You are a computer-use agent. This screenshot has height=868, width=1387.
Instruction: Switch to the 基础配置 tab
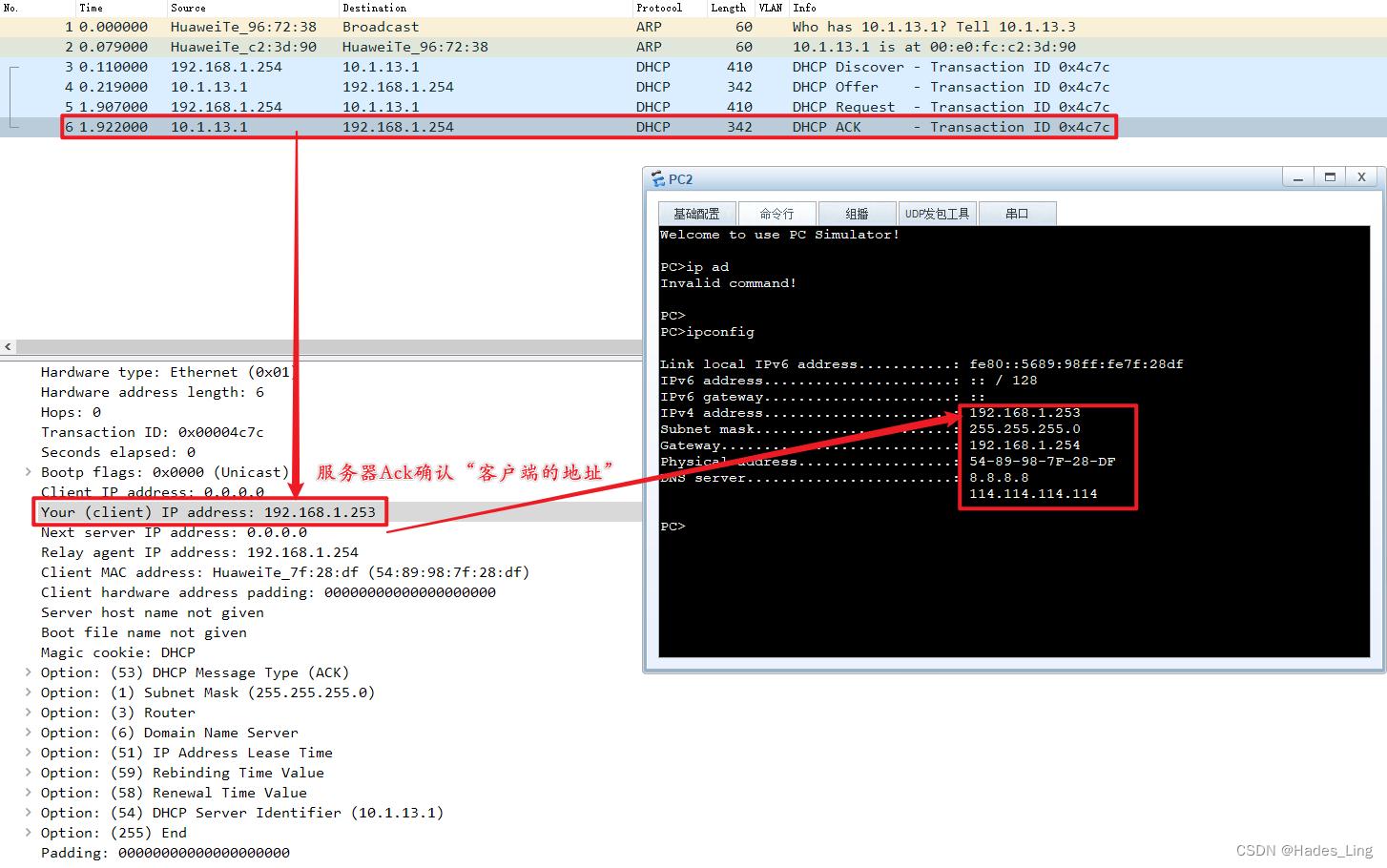696,214
